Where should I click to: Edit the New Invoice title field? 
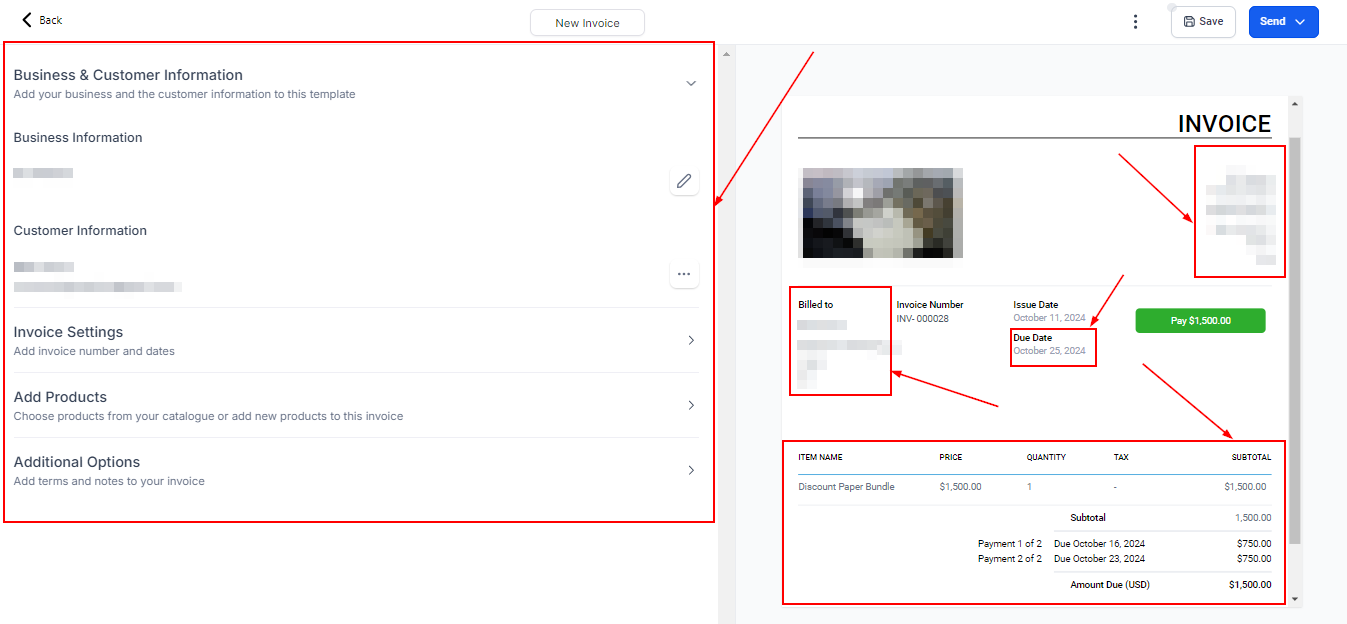(x=587, y=23)
